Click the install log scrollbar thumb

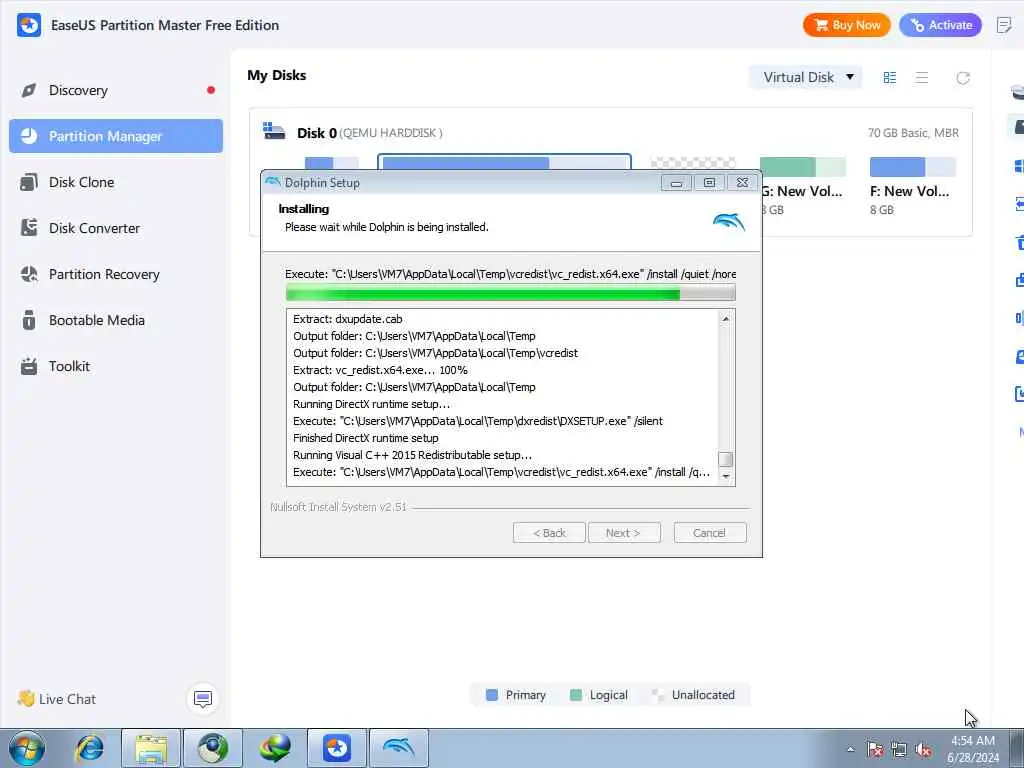(x=726, y=459)
